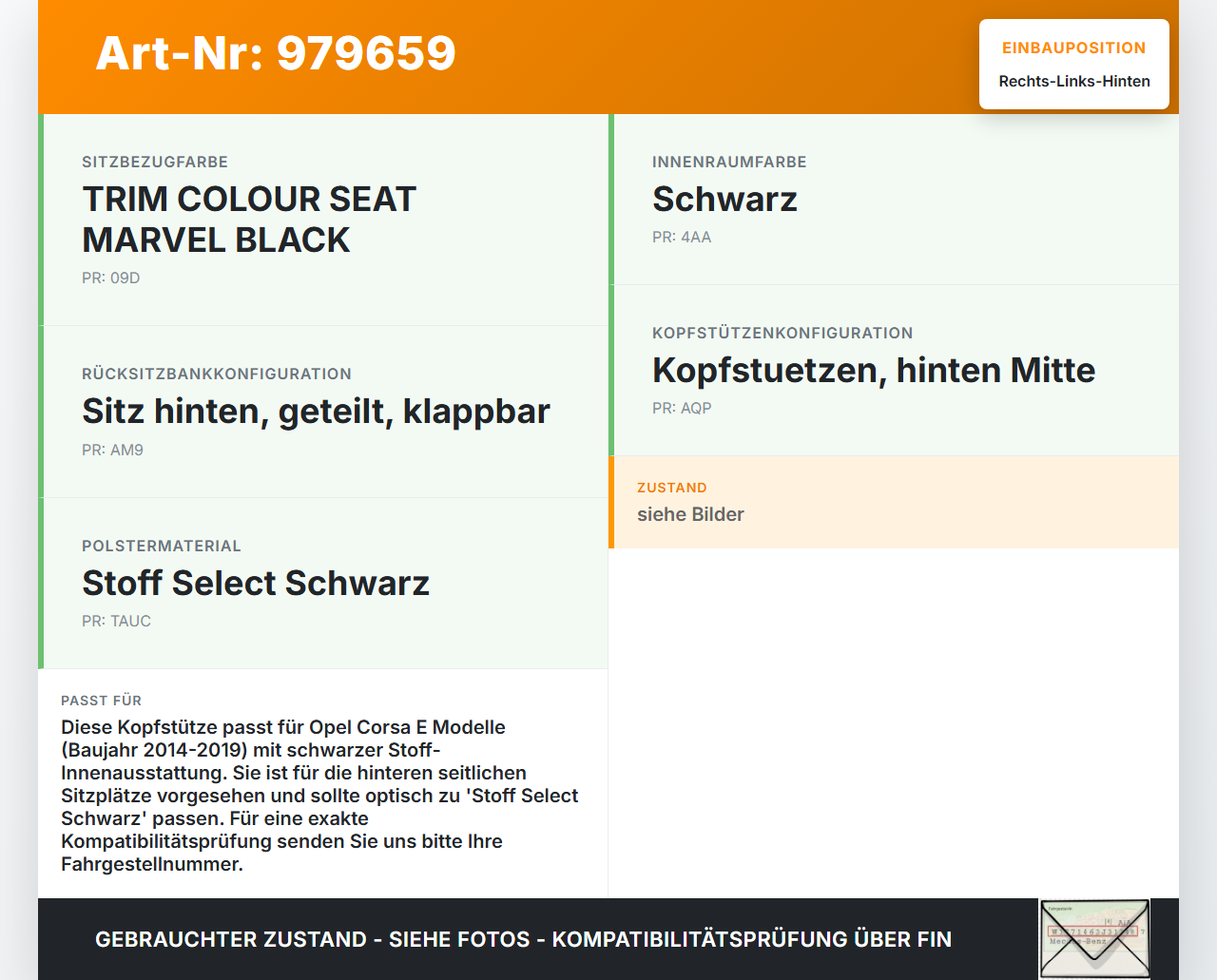Select the PR: AQP code
The image size is (1217, 980).
(681, 408)
